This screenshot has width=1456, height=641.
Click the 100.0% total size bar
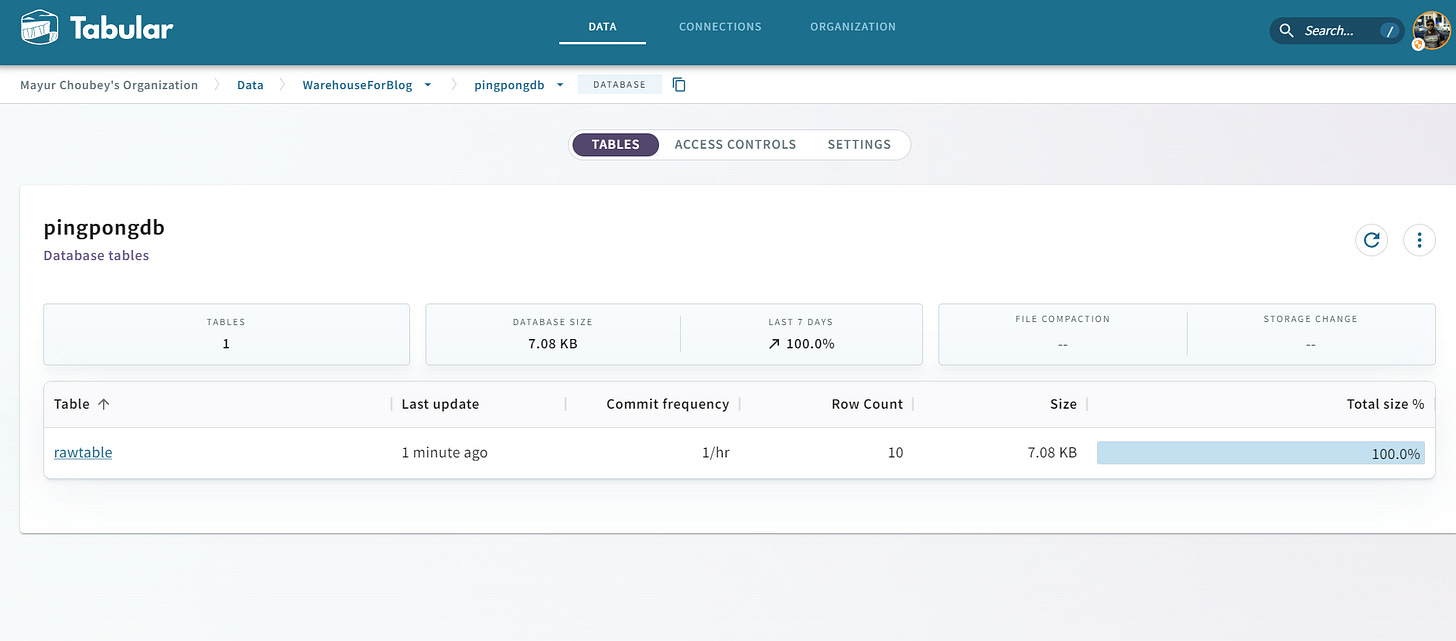point(1260,453)
